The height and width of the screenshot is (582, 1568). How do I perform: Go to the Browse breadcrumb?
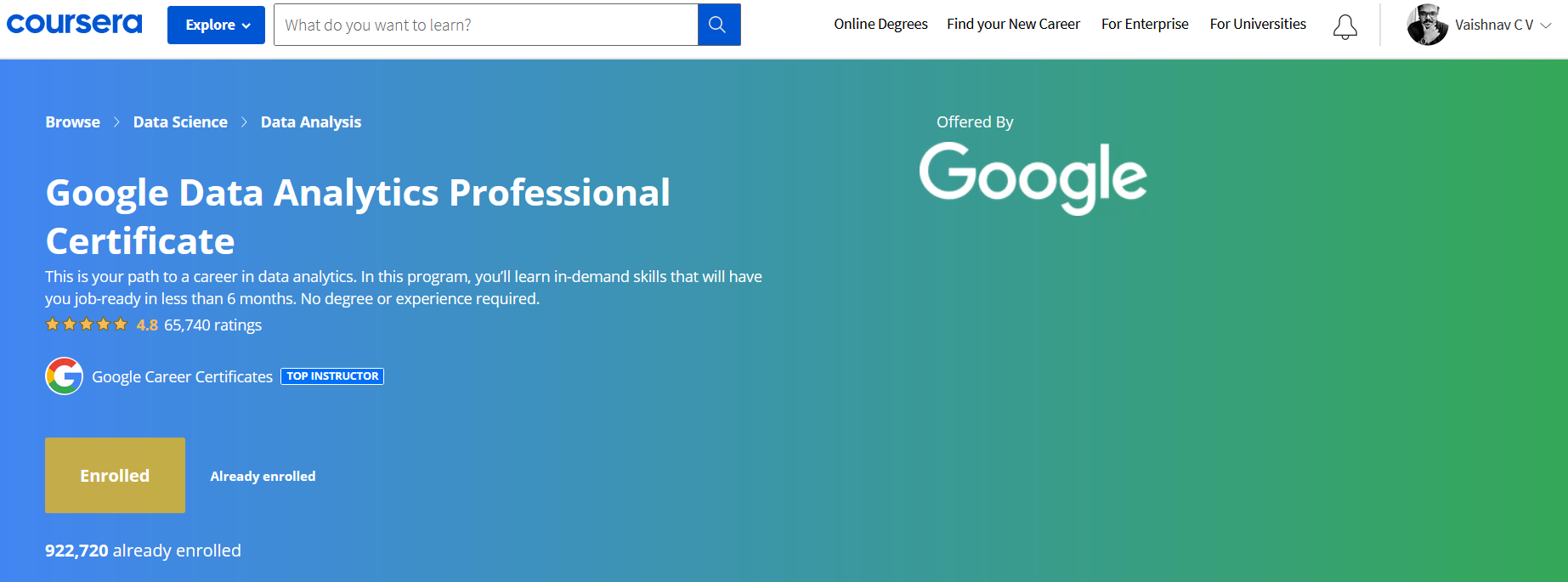click(x=72, y=121)
